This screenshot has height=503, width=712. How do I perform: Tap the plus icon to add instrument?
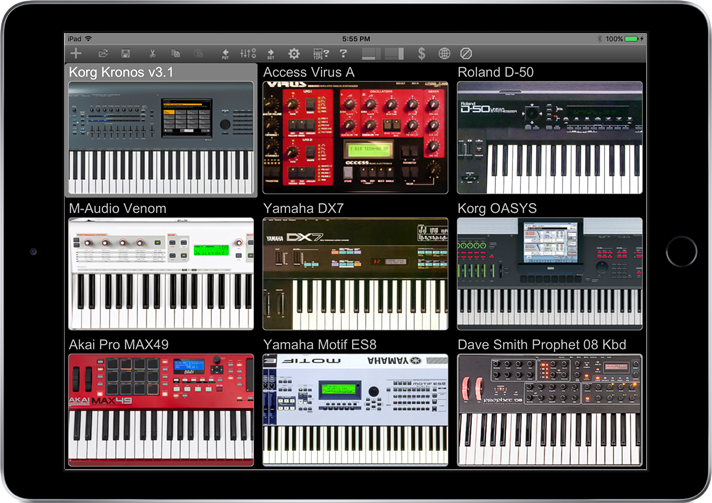pyautogui.click(x=77, y=53)
